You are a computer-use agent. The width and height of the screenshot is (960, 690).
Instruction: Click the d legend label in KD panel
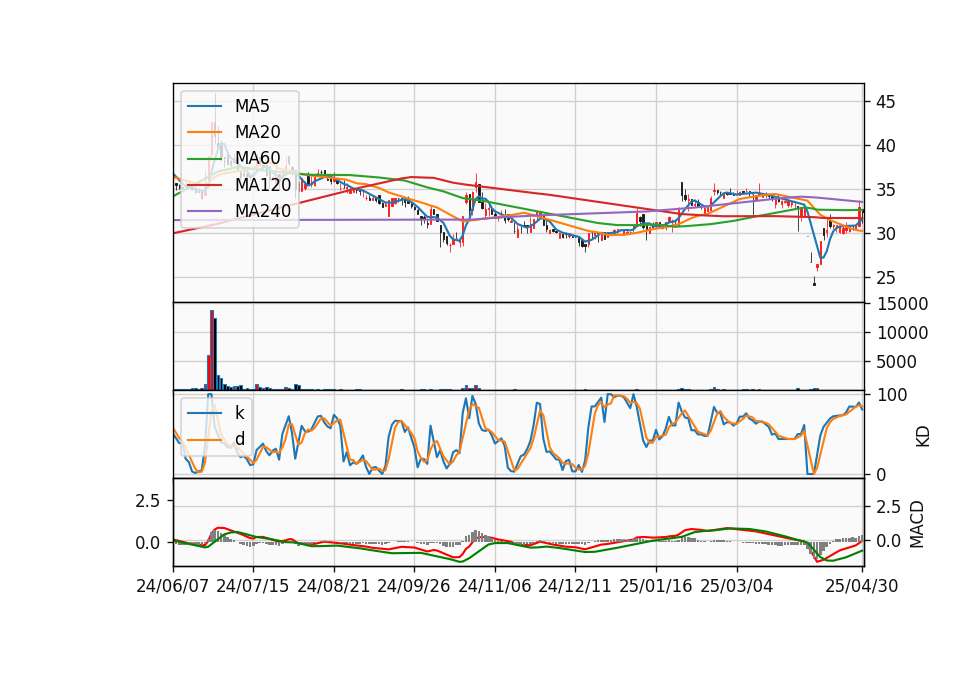coord(239,438)
